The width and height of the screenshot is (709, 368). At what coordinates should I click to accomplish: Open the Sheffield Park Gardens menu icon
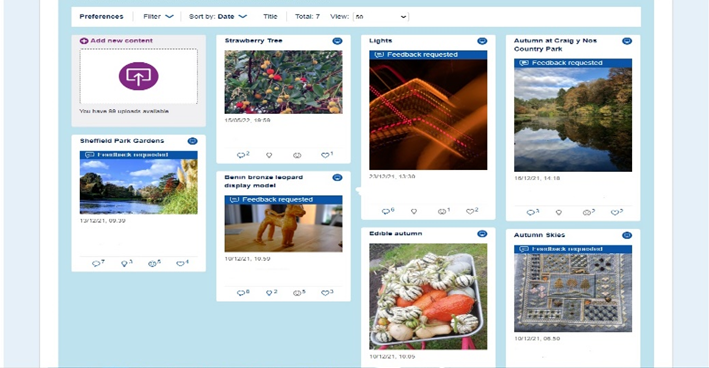pos(193,141)
